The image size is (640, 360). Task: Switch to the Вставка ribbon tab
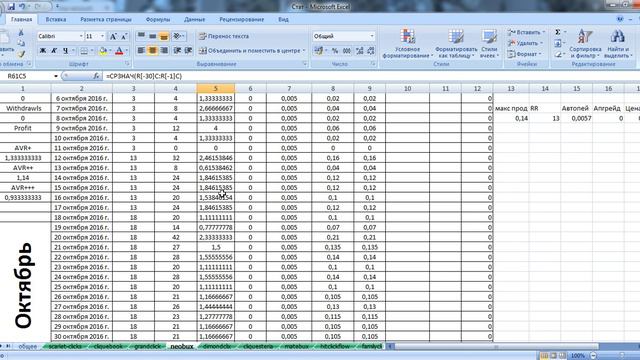56,19
